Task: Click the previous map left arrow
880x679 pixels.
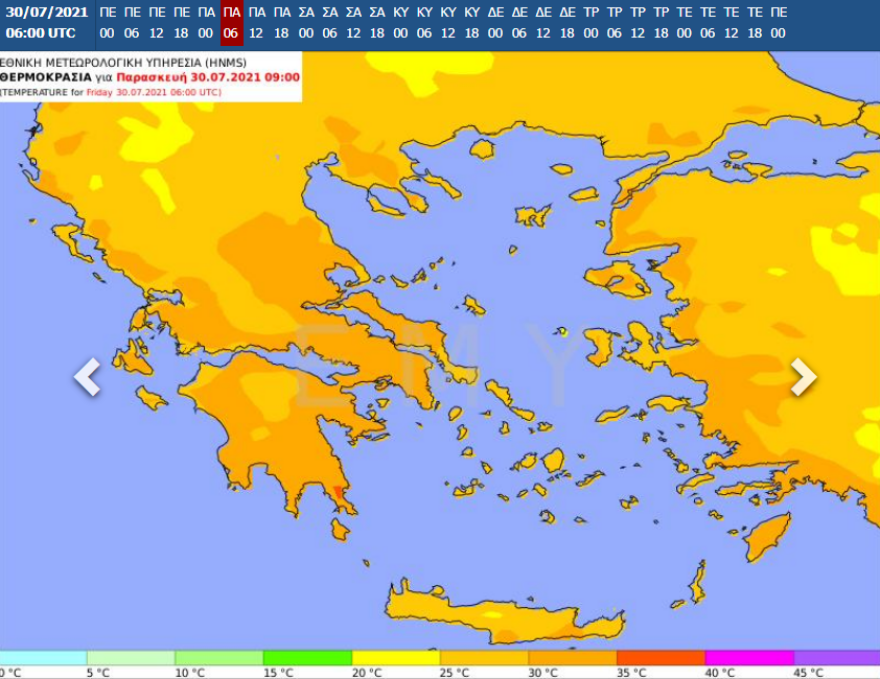Action: click(x=88, y=377)
